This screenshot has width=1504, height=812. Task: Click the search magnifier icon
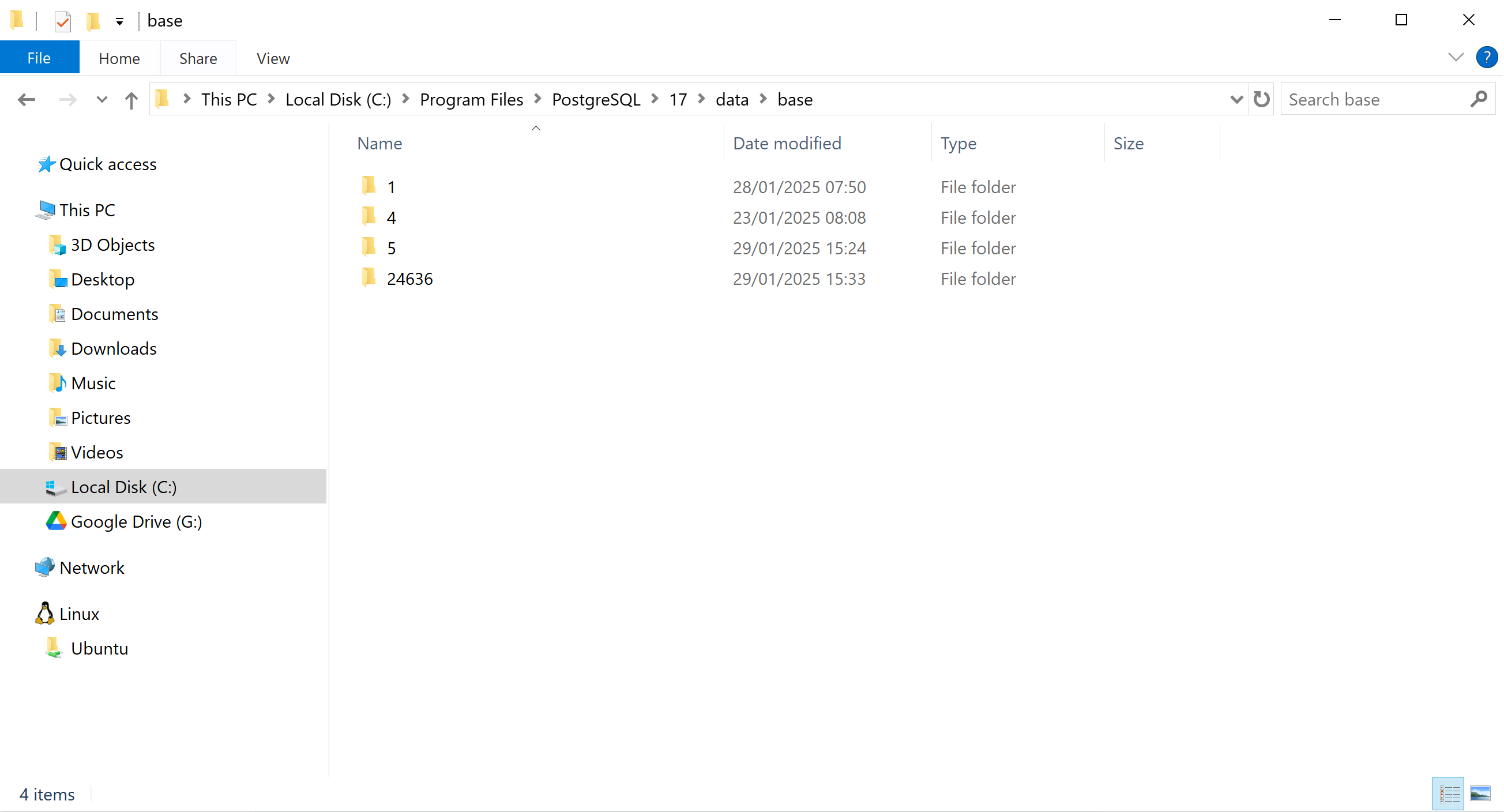click(x=1479, y=100)
